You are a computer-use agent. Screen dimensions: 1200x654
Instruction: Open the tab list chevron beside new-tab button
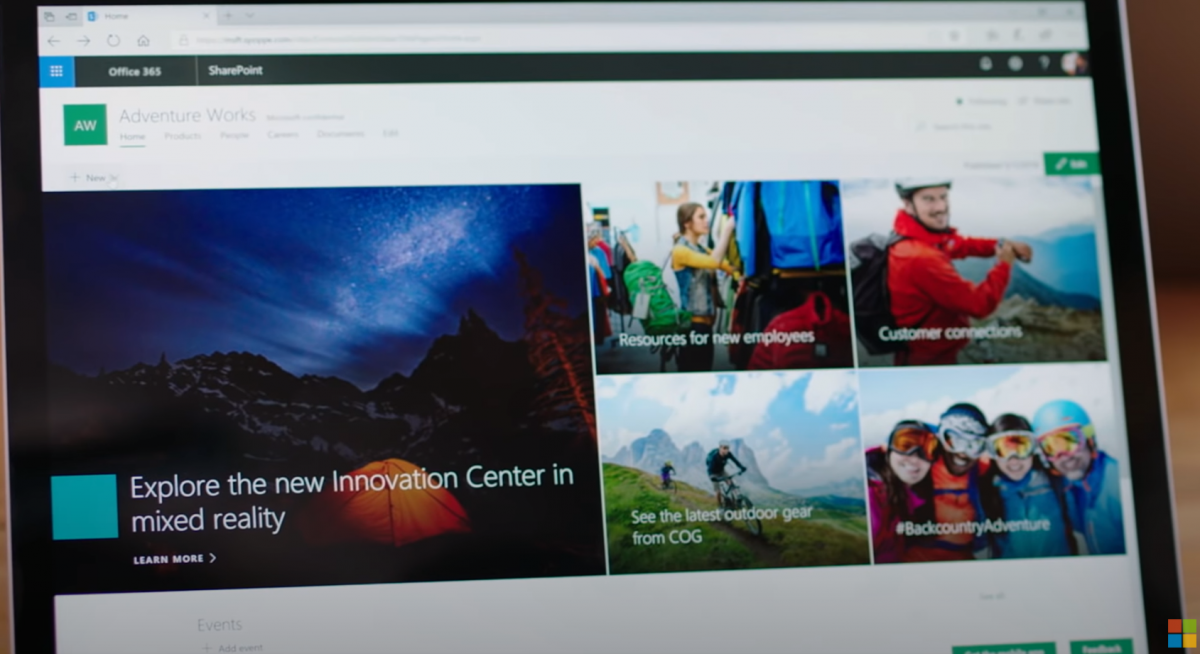(x=250, y=15)
